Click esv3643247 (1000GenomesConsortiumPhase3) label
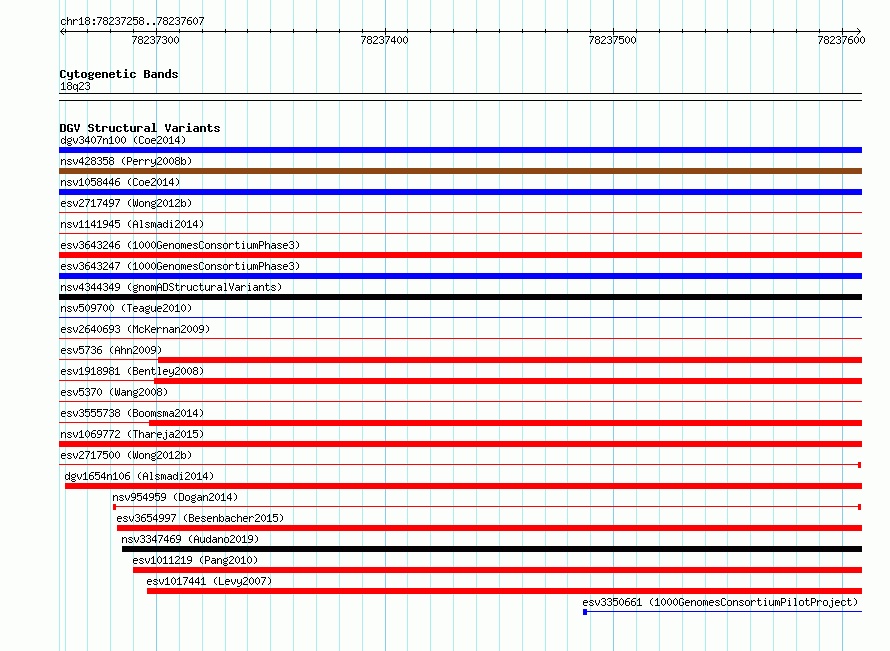The width and height of the screenshot is (890, 651). (180, 266)
